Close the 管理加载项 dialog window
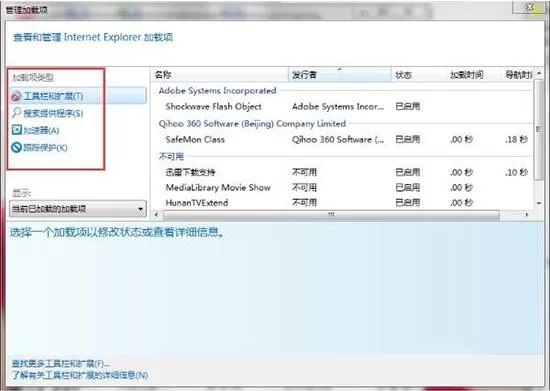Image resolution: width=550 pixels, height=391 pixels. [x=529, y=7]
